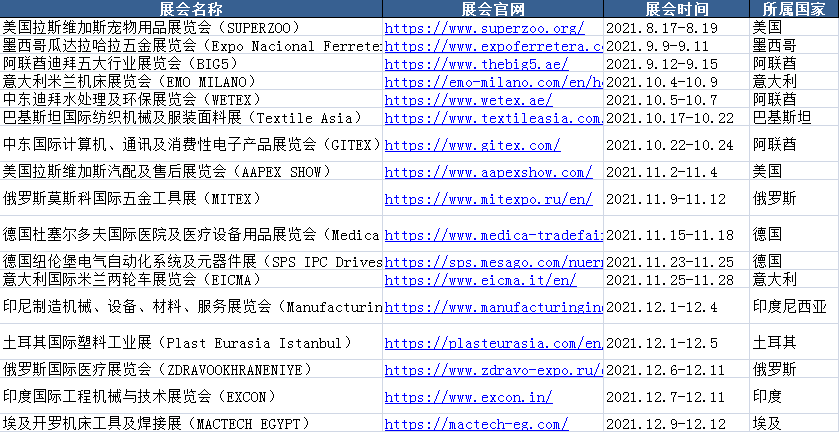Open the textileasia.com link
This screenshot has height=432, width=839.
(494, 118)
